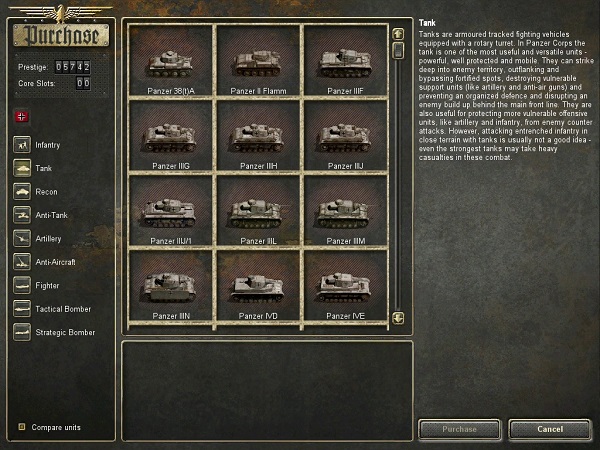Select the Panzer IVD tank thumbnail

[x=258, y=285]
